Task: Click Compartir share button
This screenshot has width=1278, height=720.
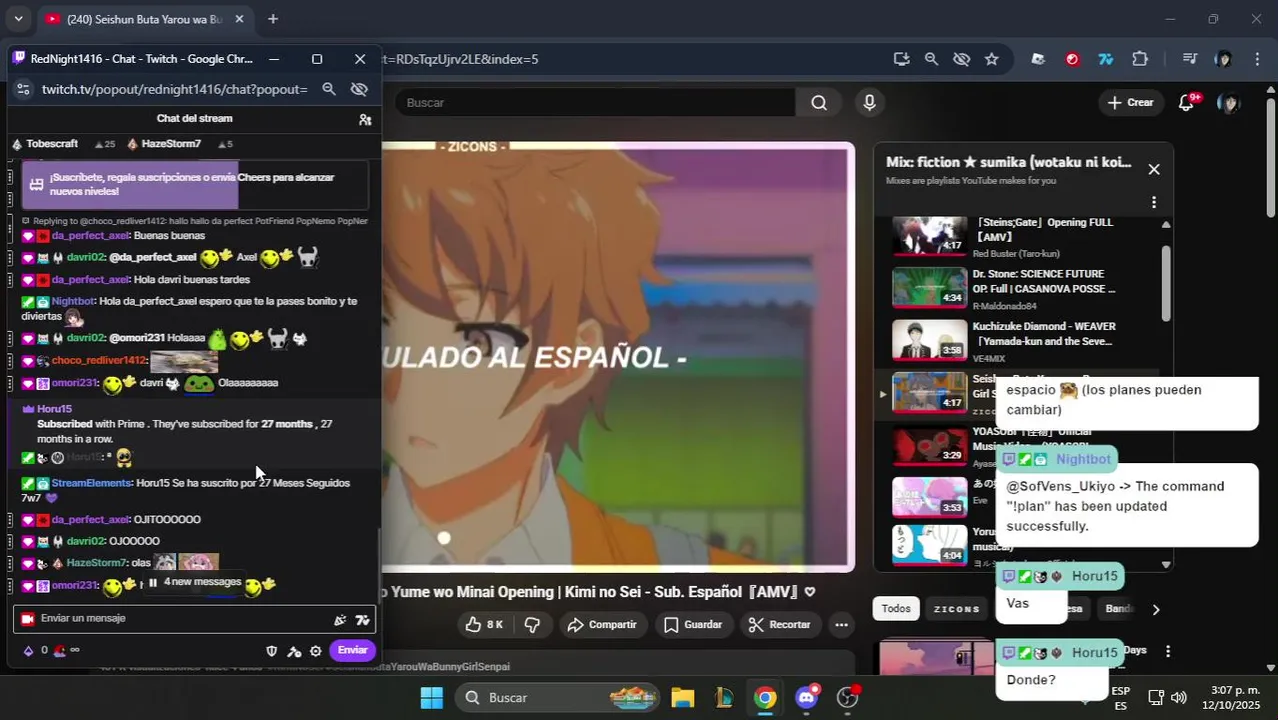Action: click(x=602, y=625)
